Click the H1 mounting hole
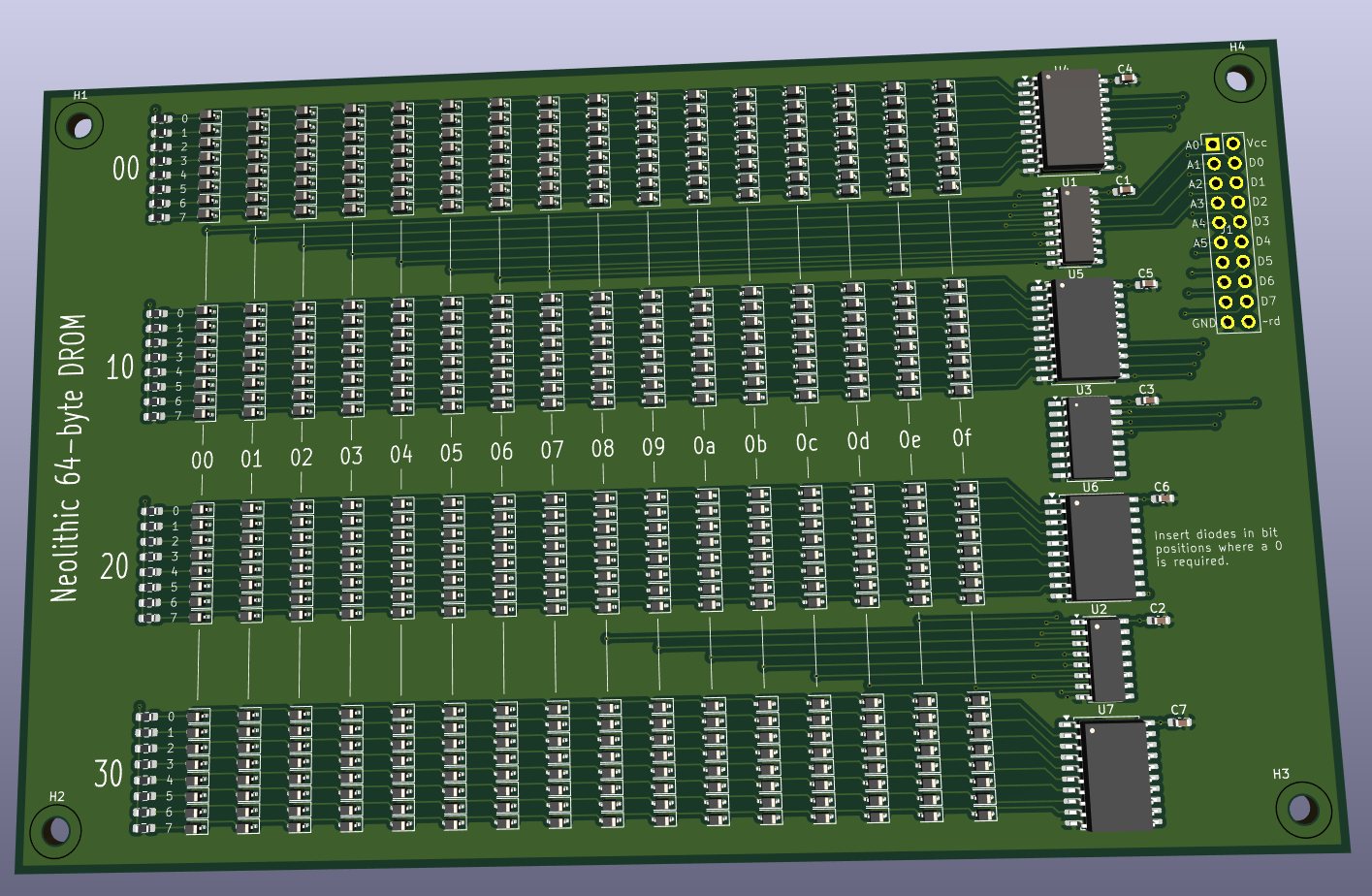This screenshot has width=1372, height=896. [x=80, y=126]
